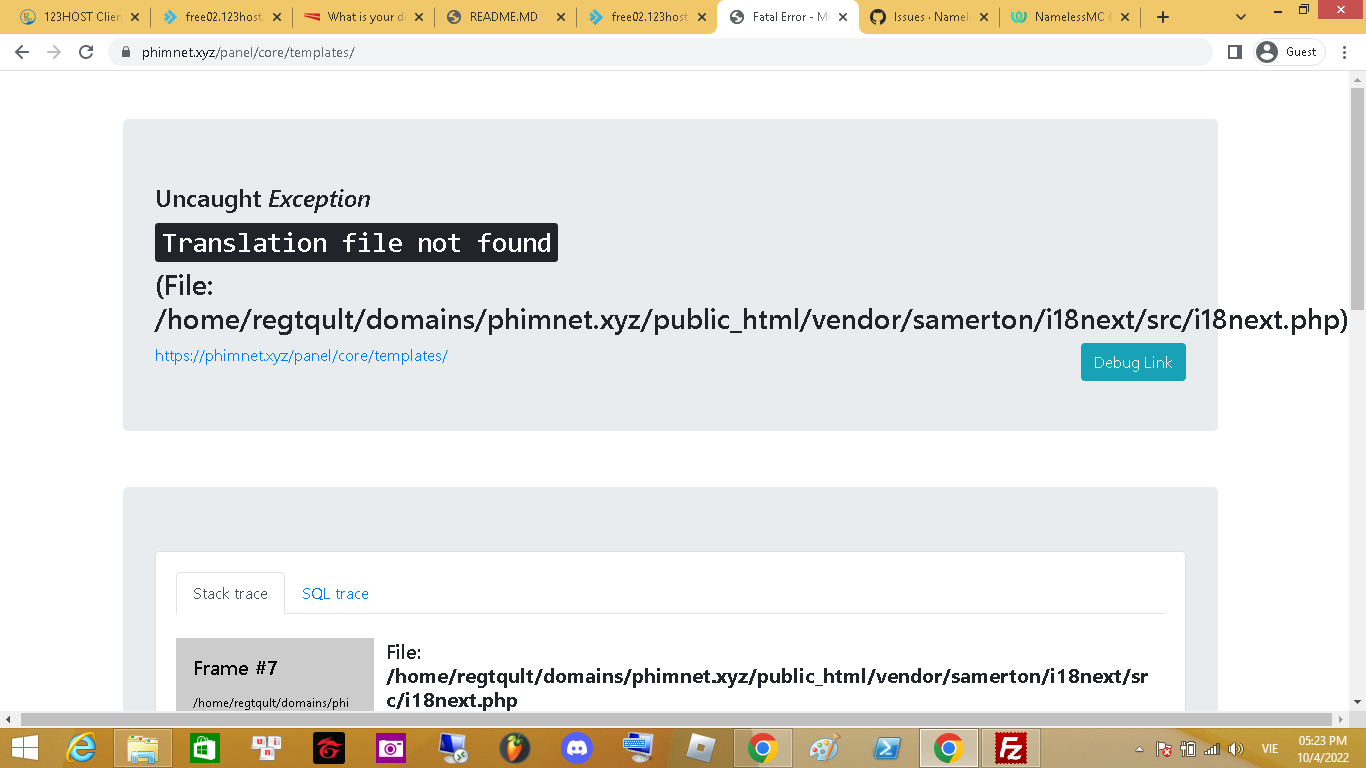
Task: Open Discord from the taskbar
Action: pos(577,747)
